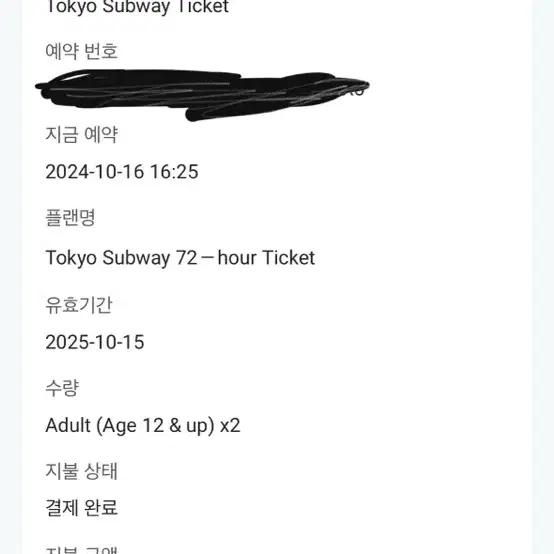Select the 플랜명 label

coord(70,218)
